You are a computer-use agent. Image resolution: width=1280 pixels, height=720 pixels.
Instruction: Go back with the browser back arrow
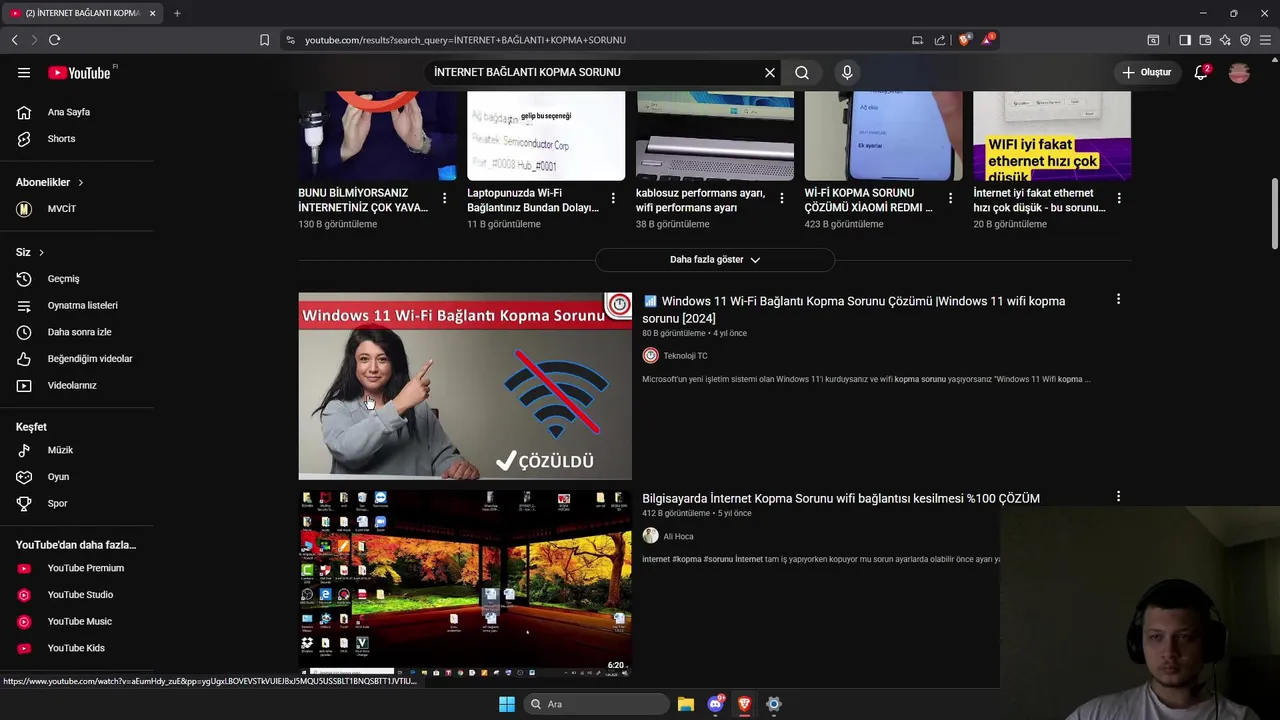click(x=14, y=40)
